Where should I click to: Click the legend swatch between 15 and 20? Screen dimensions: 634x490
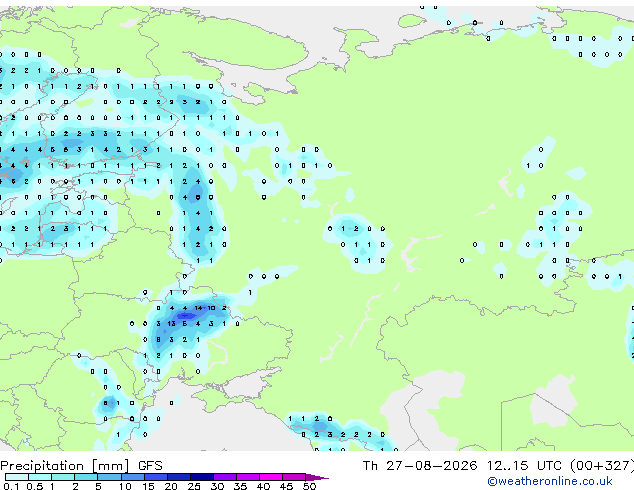click(x=156, y=477)
